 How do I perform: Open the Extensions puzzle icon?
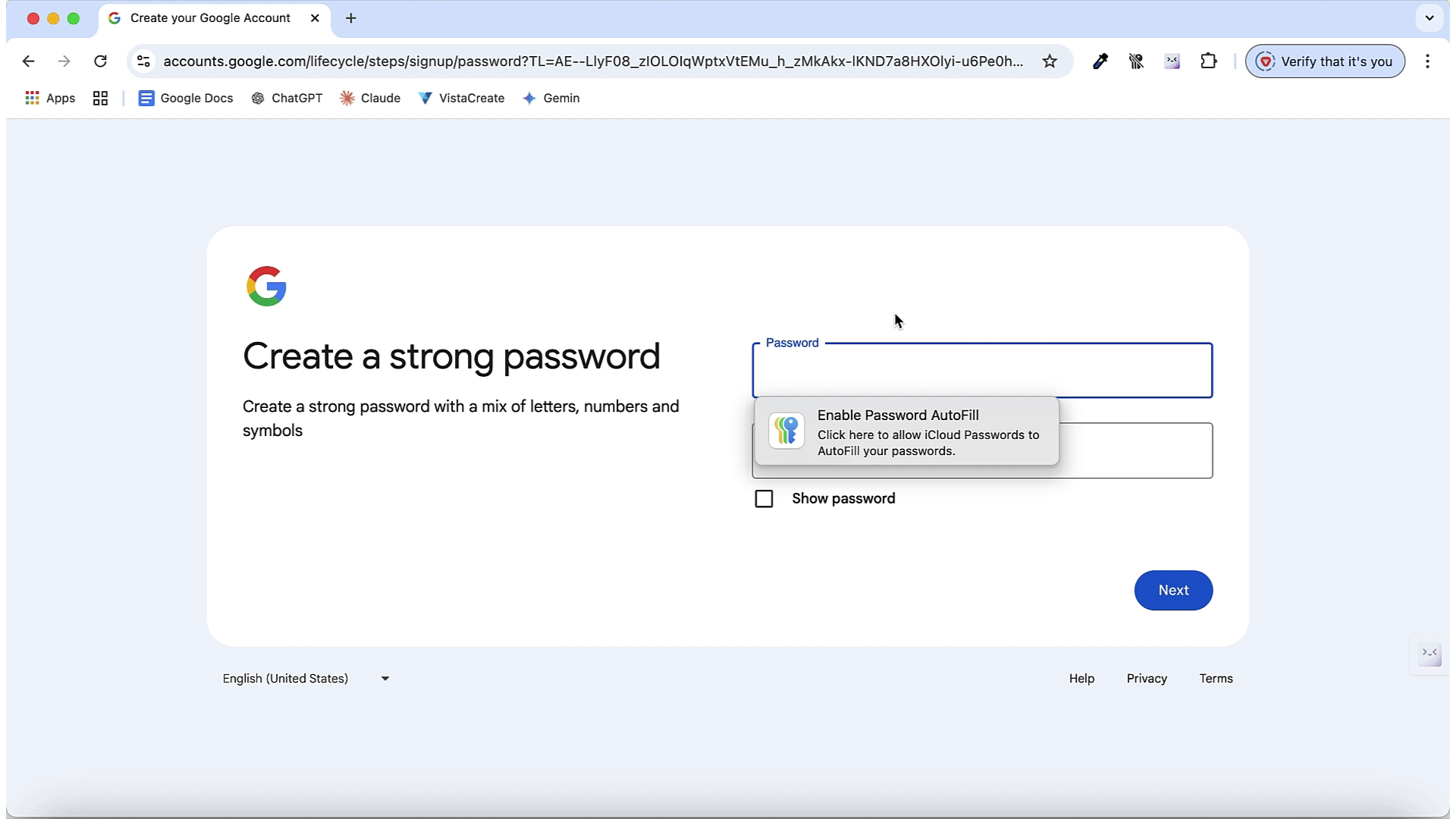coord(1209,61)
